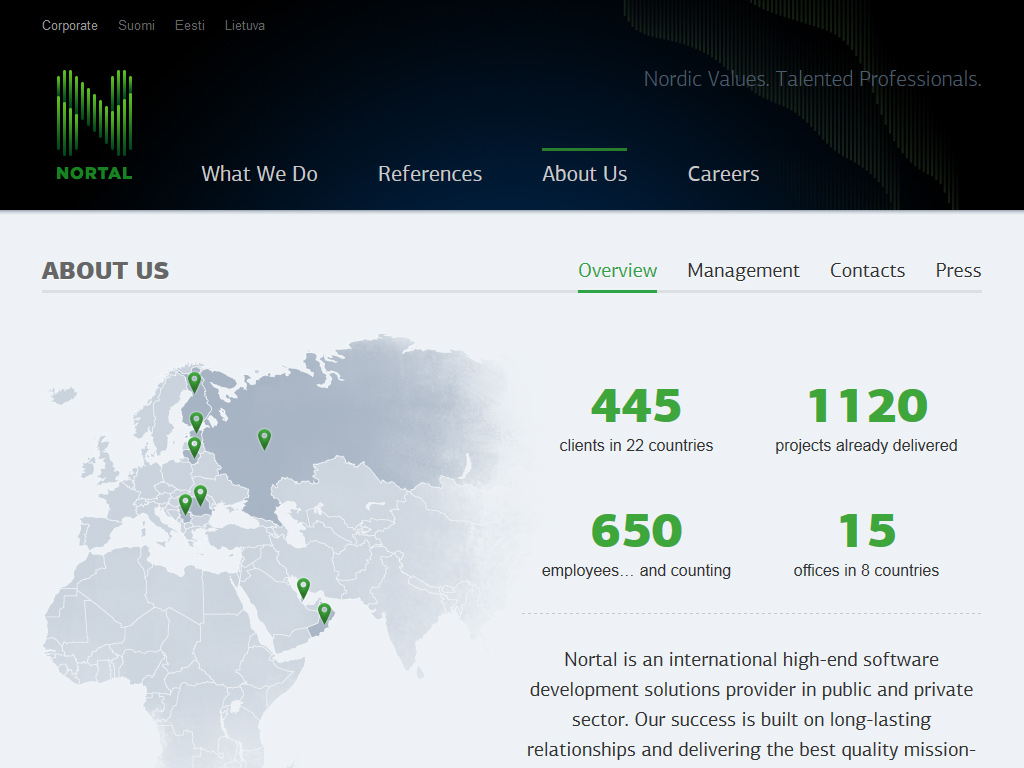Image resolution: width=1024 pixels, height=768 pixels.
Task: Click the northernmost map pin in Finland
Action: (194, 381)
